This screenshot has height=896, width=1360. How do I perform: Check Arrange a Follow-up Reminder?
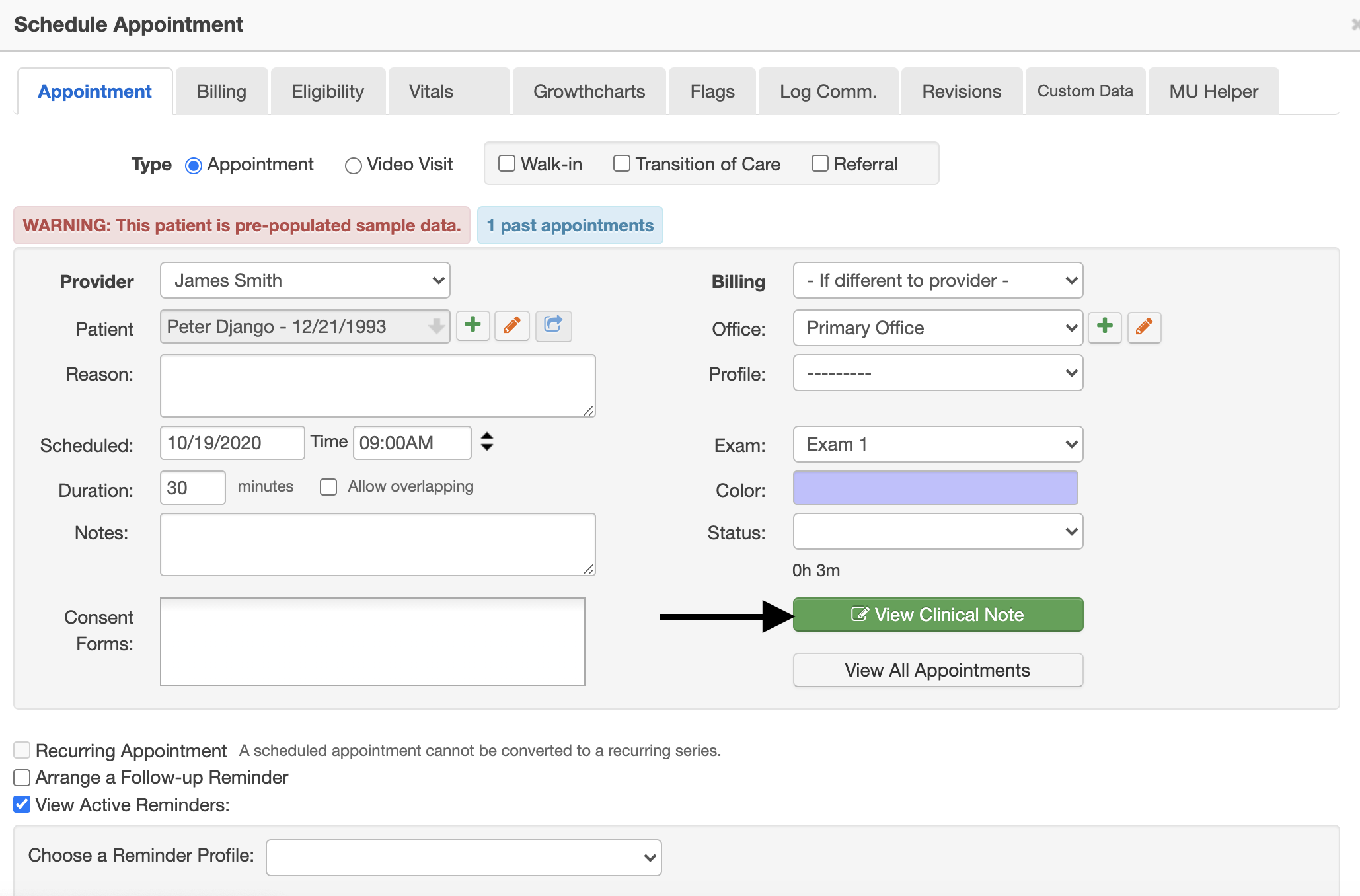click(x=22, y=778)
